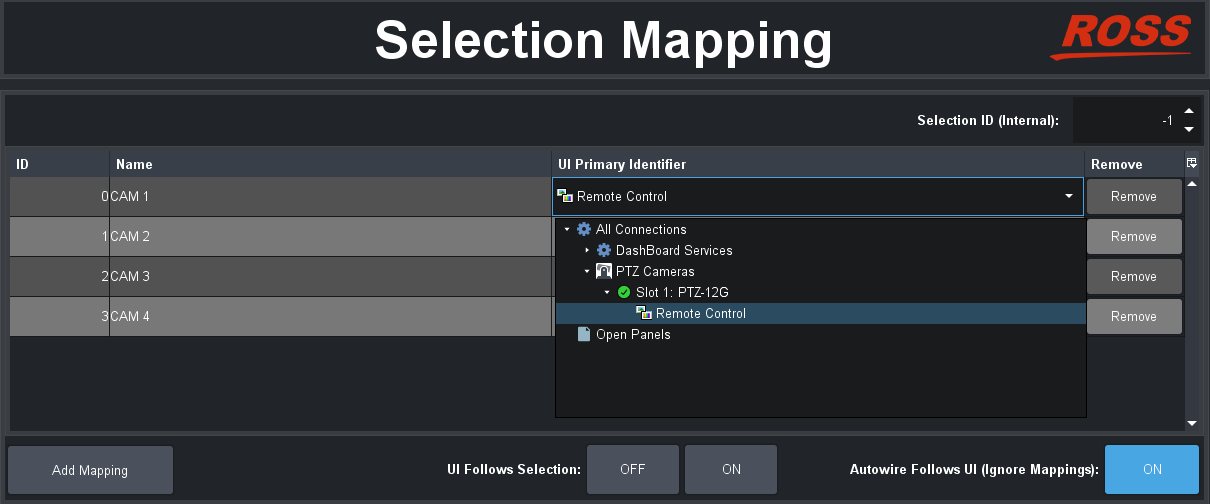
Task: Select Open Panels in the tree
Action: tap(633, 335)
